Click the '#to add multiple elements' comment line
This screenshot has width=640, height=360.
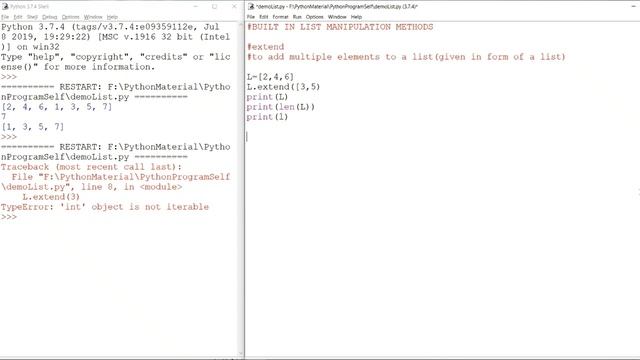click(406, 57)
